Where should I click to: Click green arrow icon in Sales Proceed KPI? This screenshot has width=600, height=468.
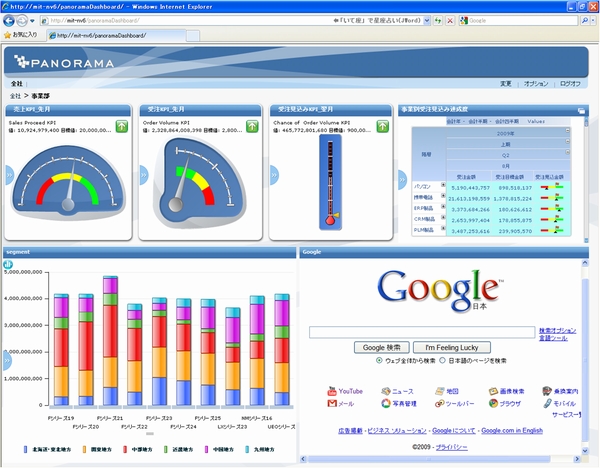(122, 126)
